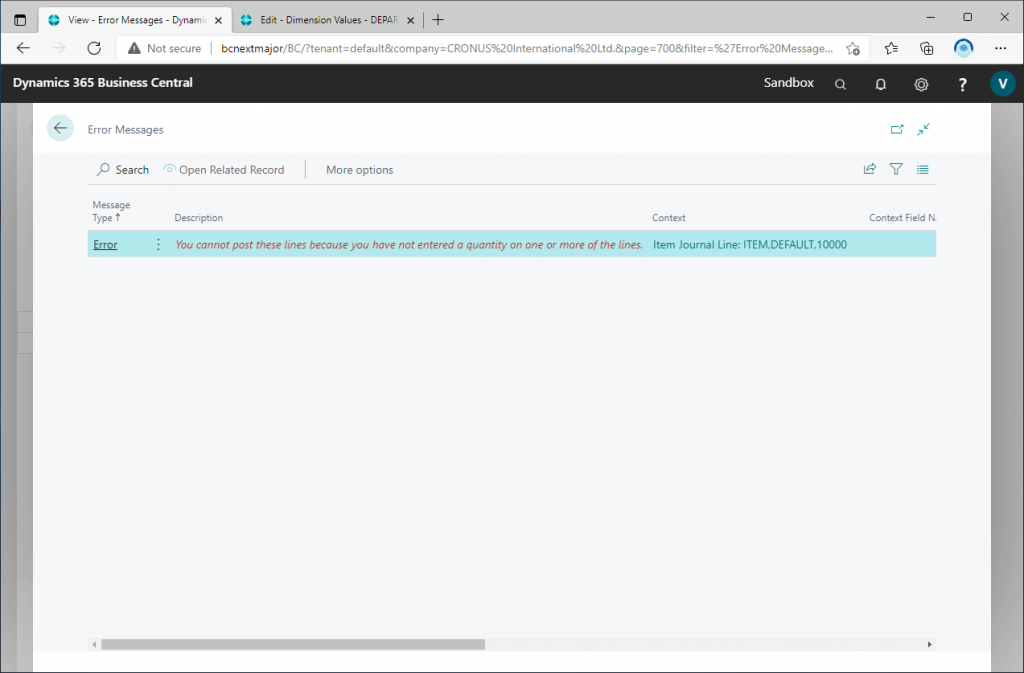Click the user account avatar V

point(1002,84)
